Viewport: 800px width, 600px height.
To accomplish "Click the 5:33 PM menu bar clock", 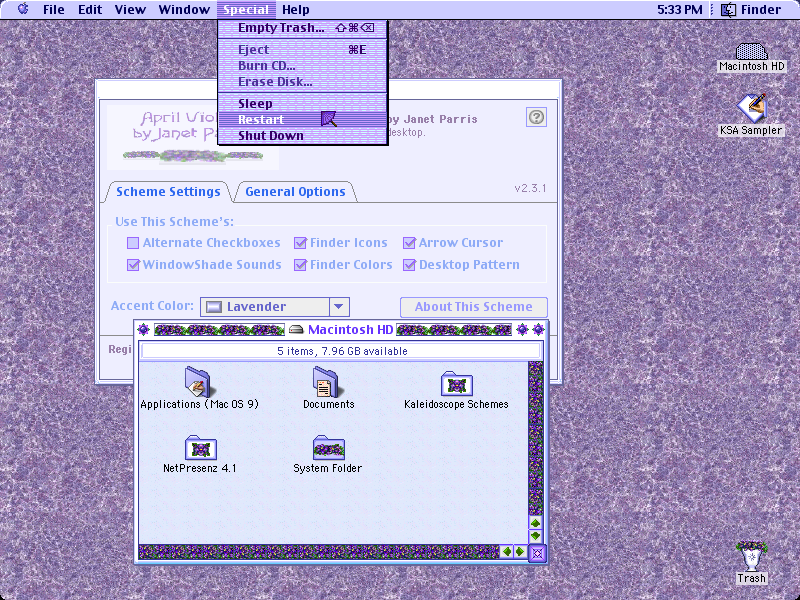I will coord(679,9).
